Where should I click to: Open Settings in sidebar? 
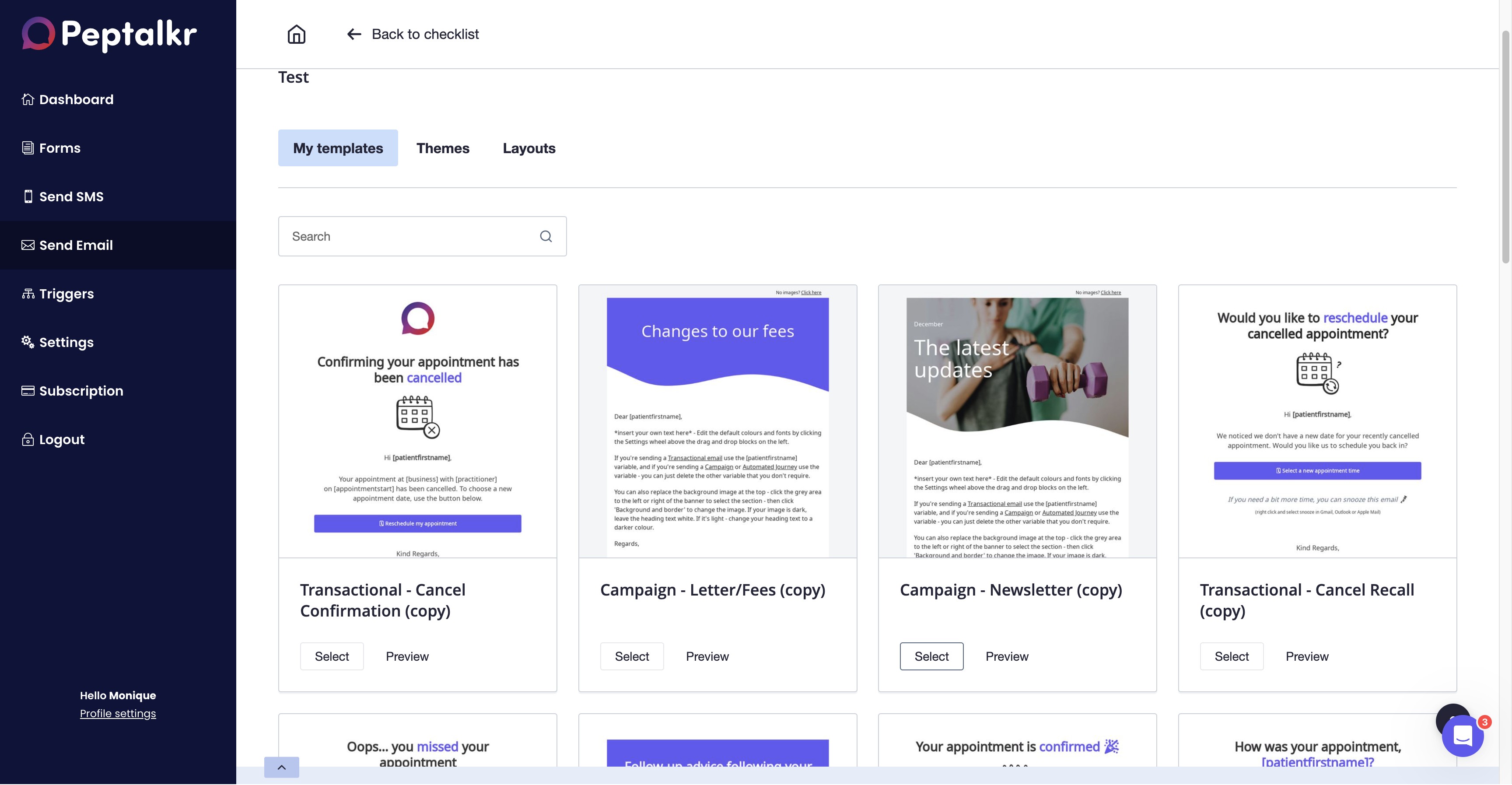pyautogui.click(x=66, y=342)
